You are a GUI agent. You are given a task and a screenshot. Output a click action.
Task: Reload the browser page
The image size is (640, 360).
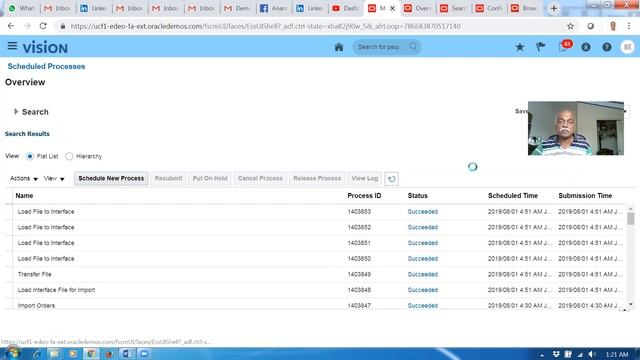tap(43, 26)
